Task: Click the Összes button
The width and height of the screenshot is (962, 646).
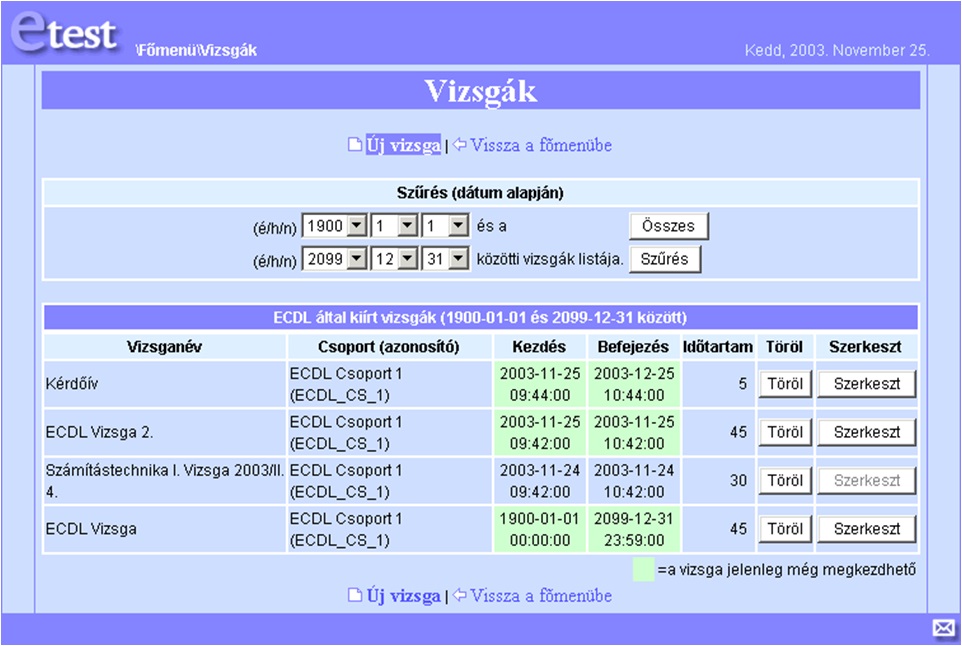Action: click(x=669, y=226)
